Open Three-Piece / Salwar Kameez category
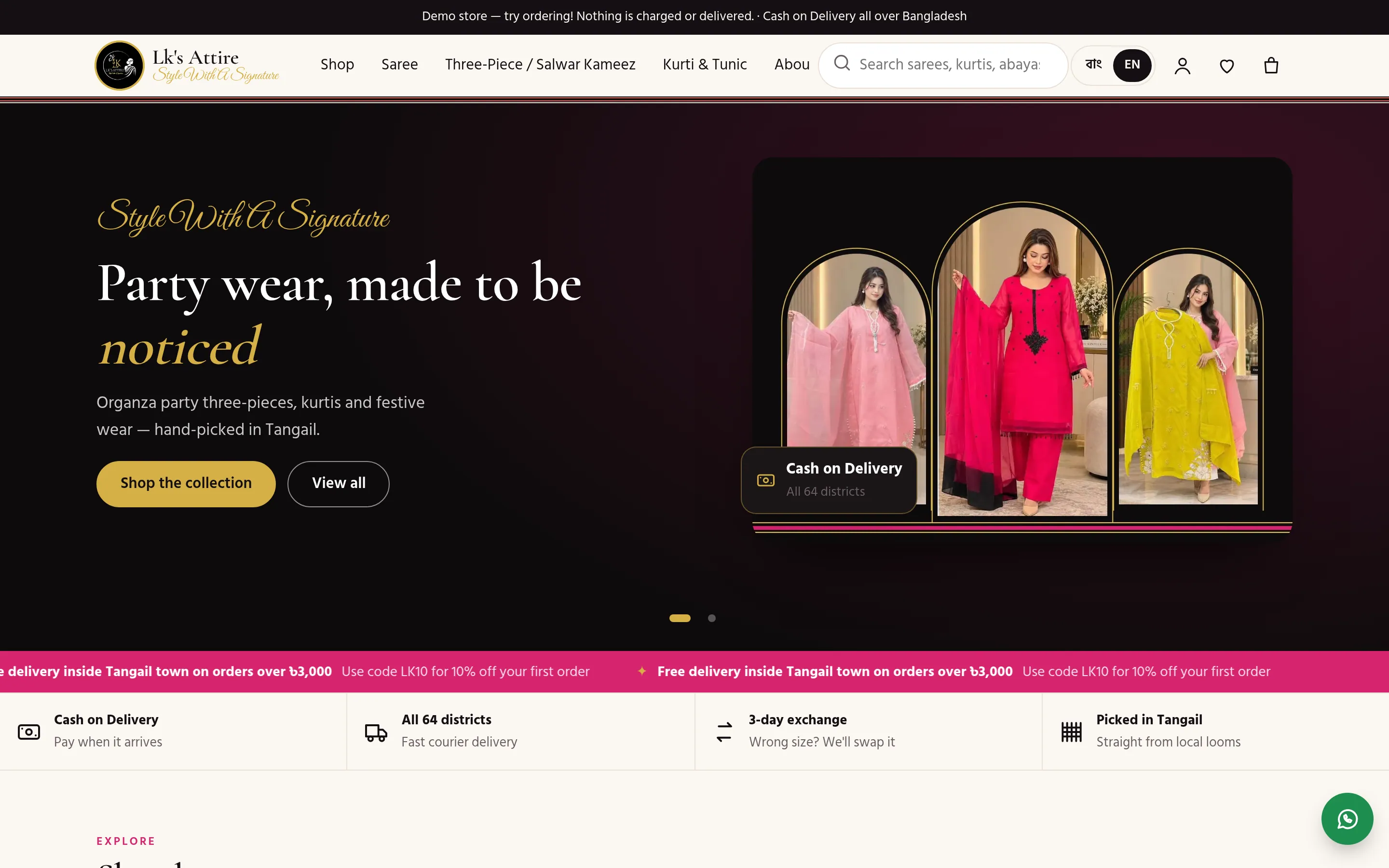 click(x=540, y=64)
